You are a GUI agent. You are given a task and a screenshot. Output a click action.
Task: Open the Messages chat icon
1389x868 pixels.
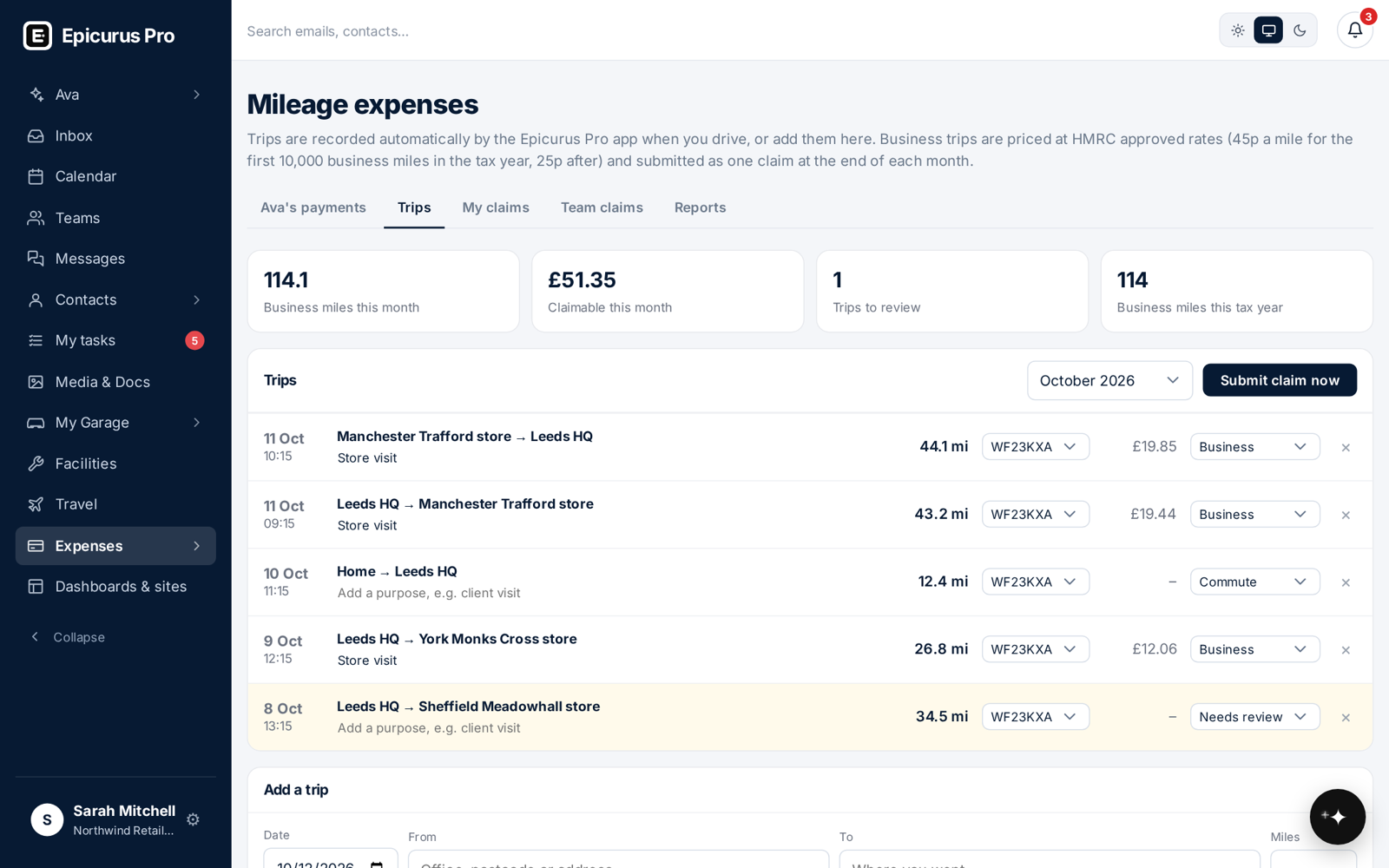36,259
